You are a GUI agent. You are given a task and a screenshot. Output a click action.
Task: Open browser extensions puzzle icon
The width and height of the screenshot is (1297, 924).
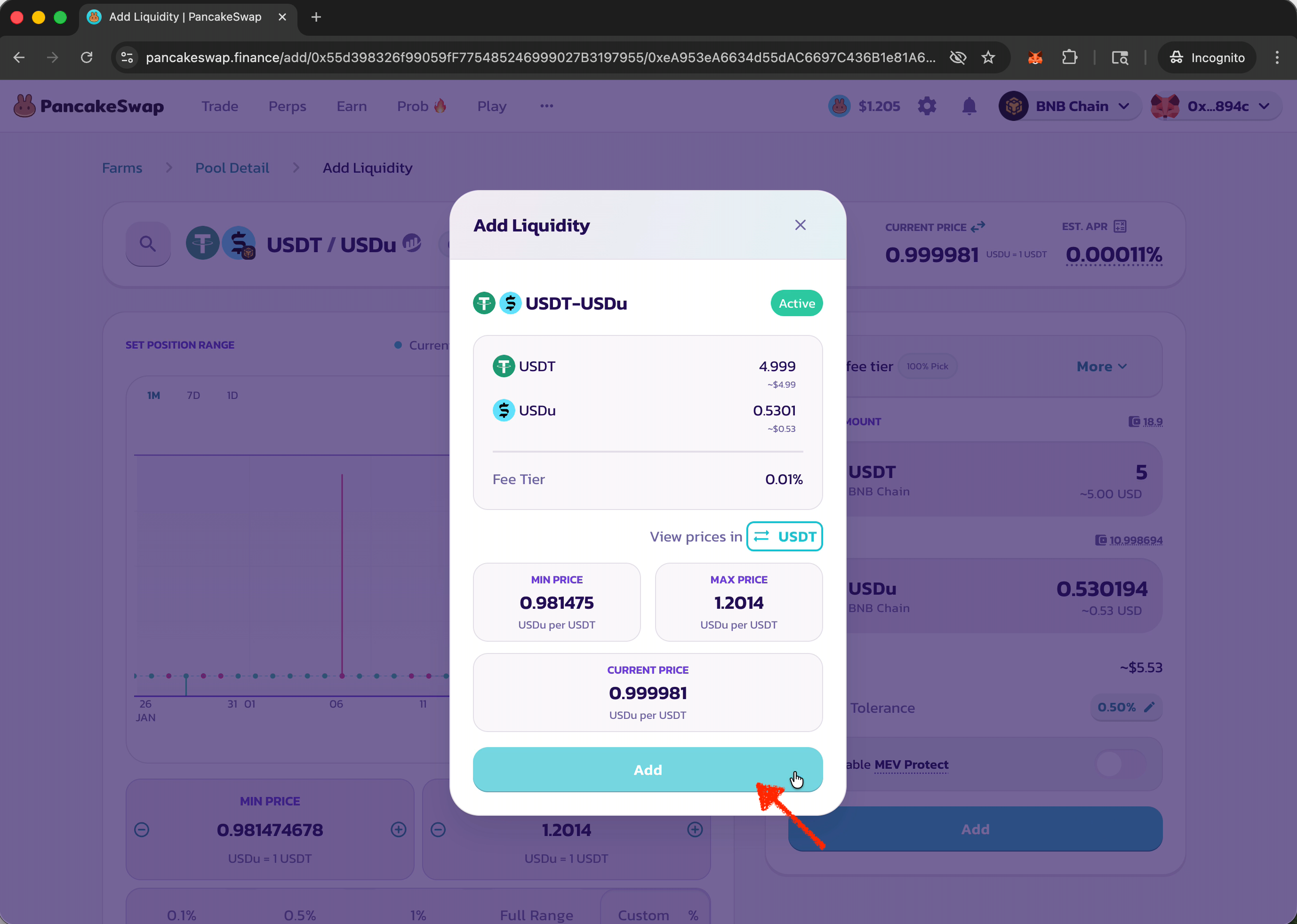click(x=1069, y=57)
